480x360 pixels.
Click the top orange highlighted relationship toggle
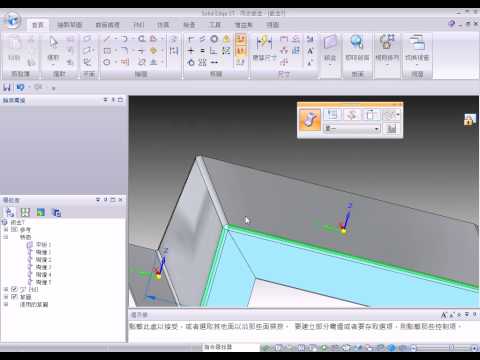[241, 39]
